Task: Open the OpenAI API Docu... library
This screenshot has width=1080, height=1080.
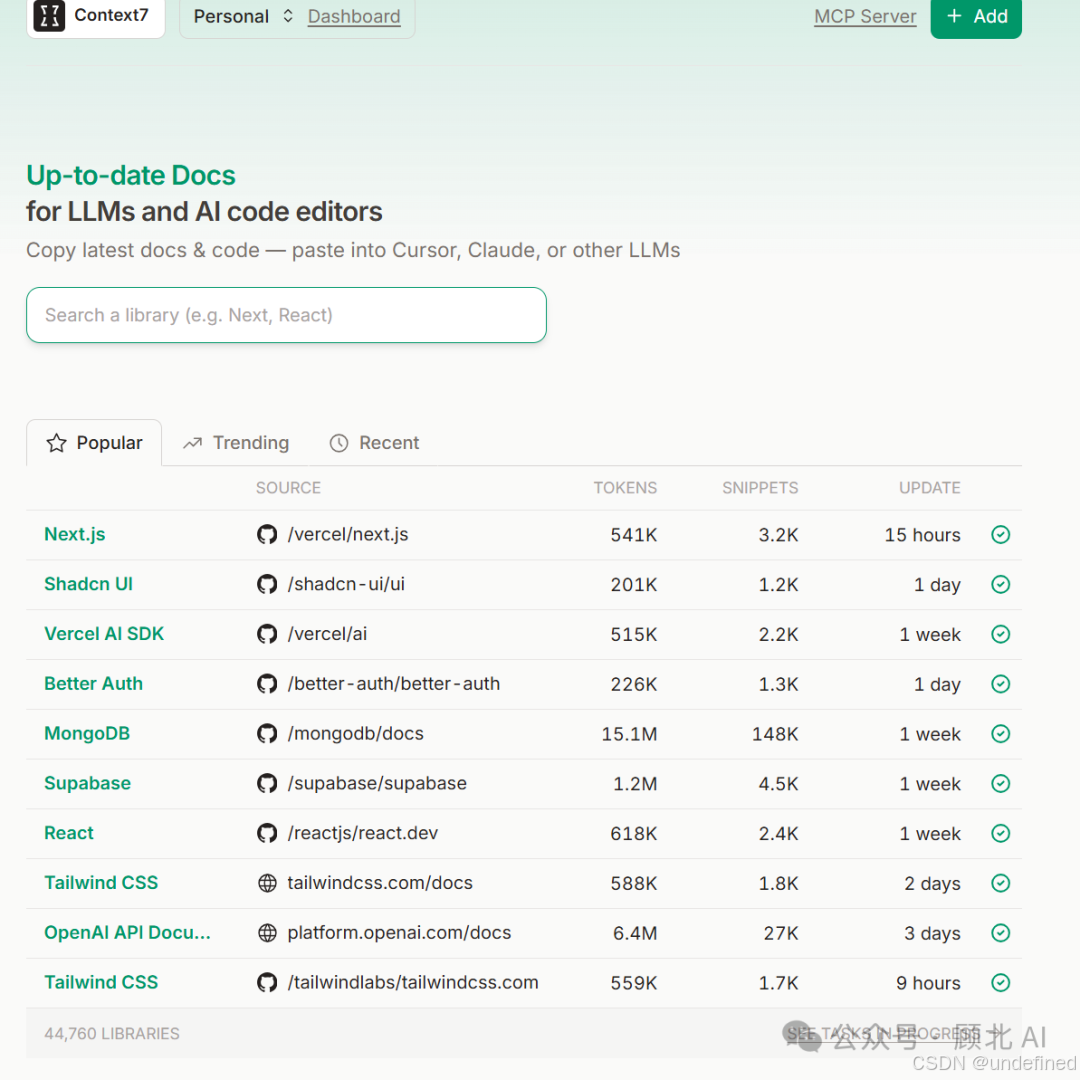Action: 127,932
